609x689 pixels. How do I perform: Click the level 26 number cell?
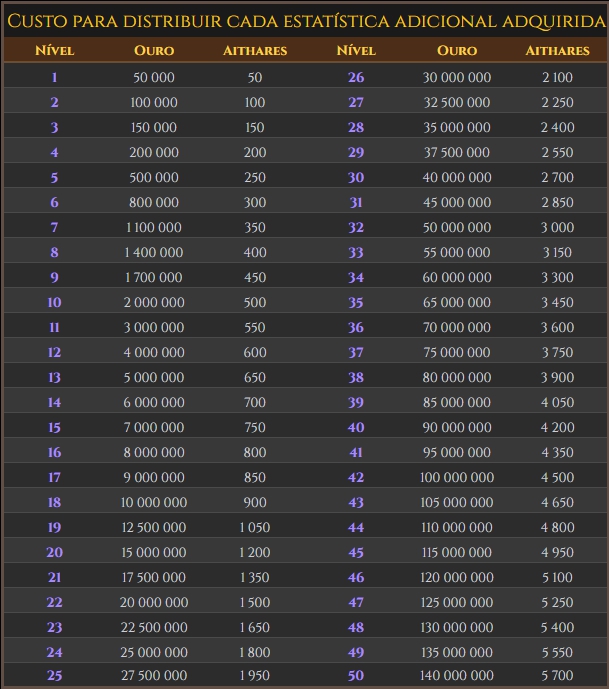(x=356, y=77)
